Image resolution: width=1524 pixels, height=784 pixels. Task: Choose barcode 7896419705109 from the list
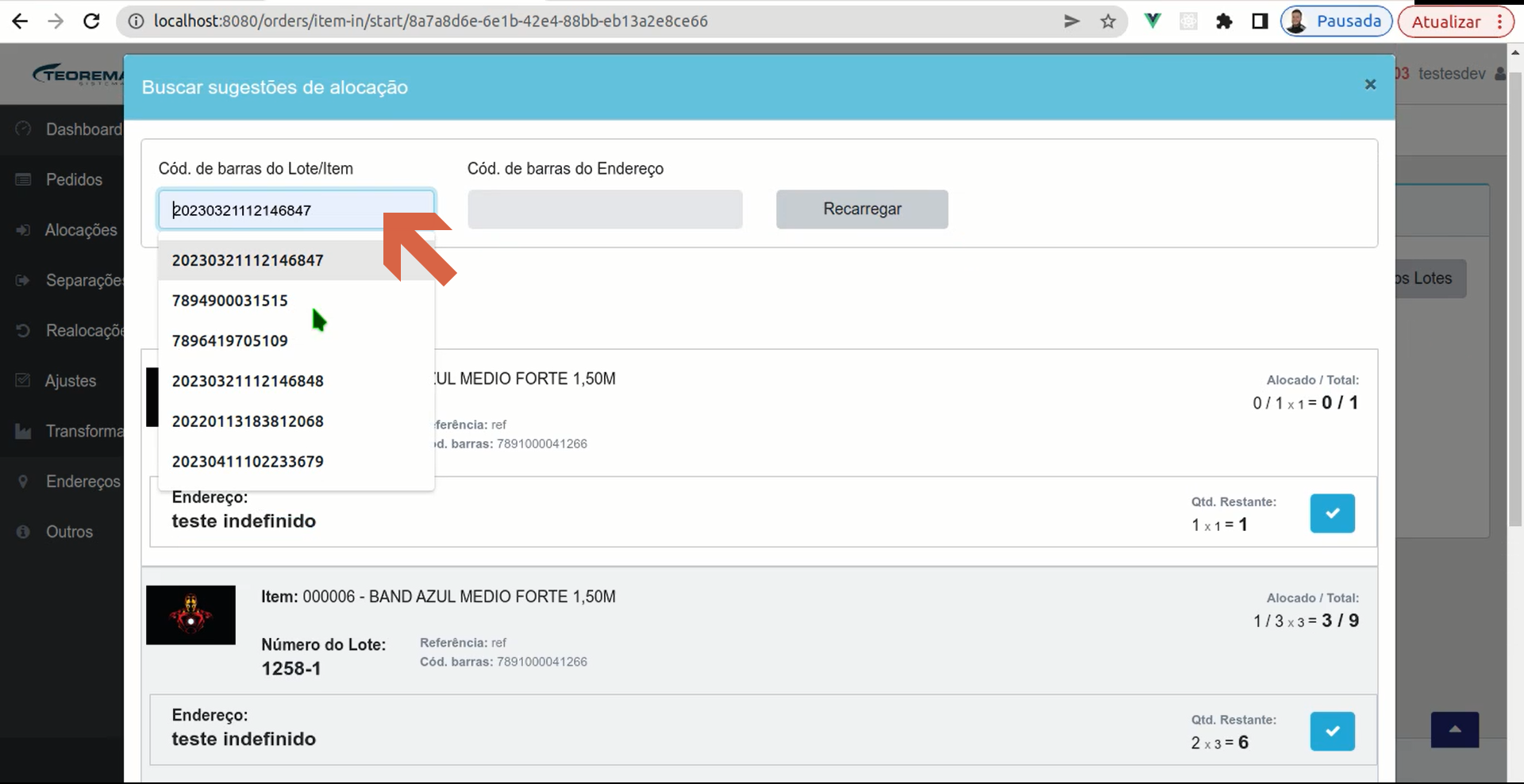pos(296,341)
